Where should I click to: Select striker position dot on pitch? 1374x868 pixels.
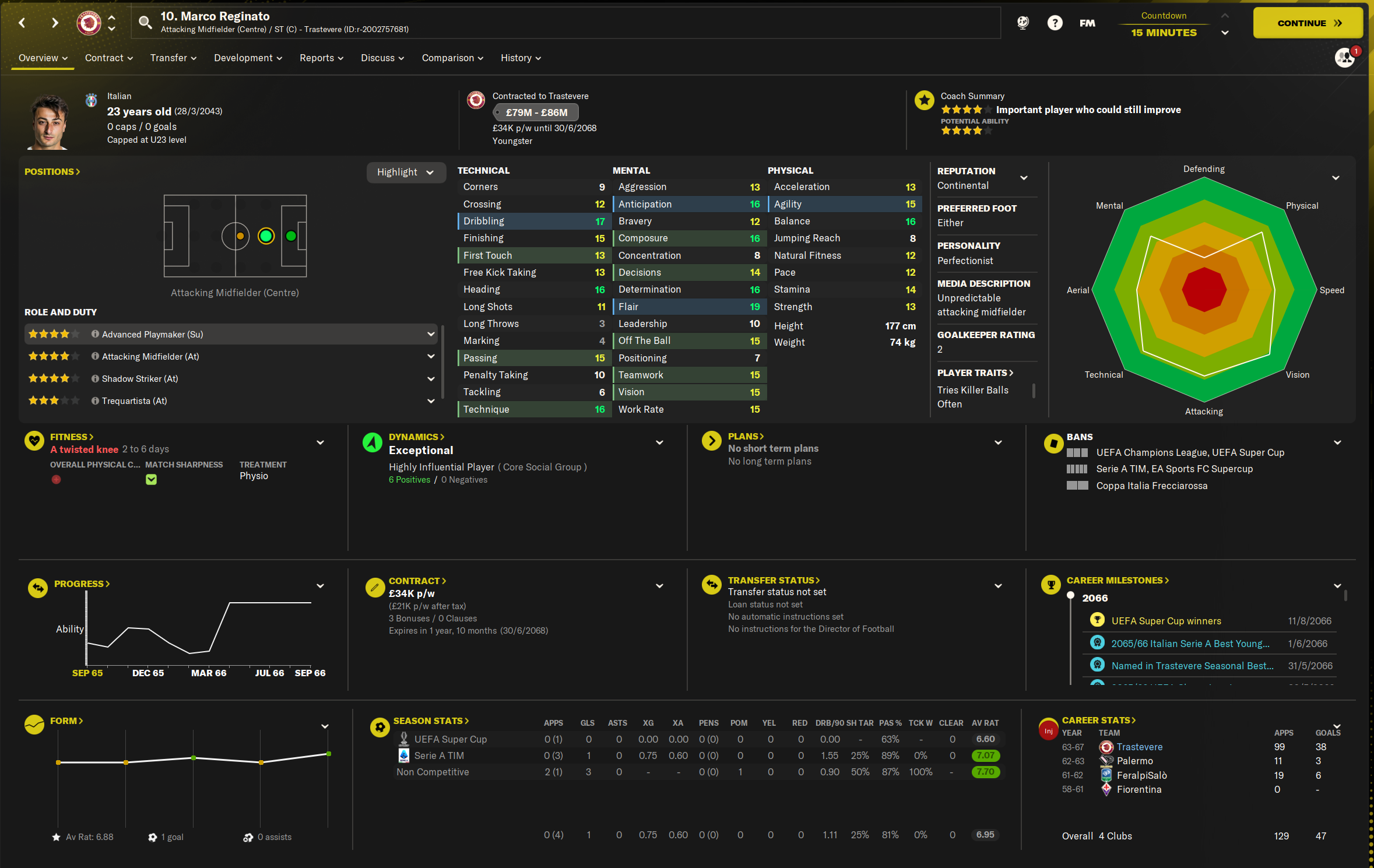[x=291, y=236]
